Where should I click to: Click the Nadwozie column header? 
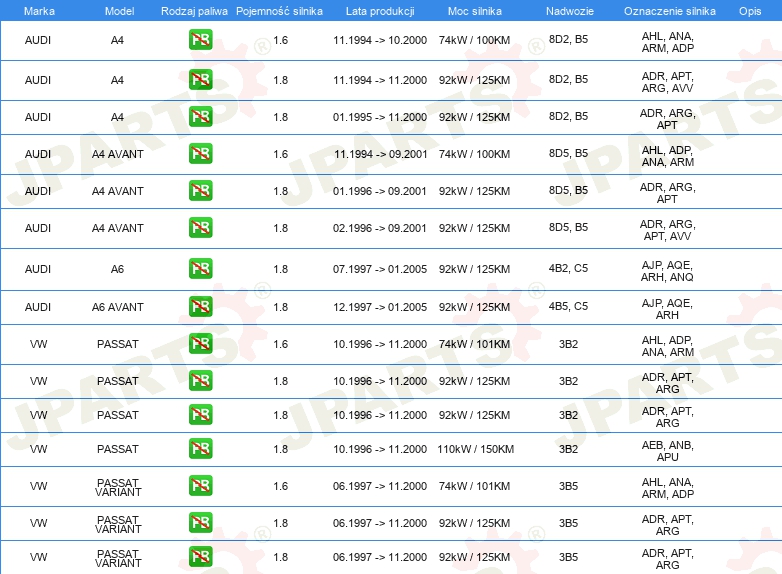click(x=570, y=11)
